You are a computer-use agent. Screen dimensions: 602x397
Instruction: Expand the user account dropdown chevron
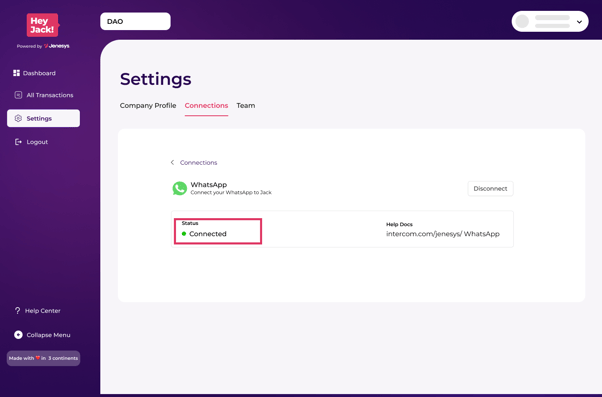click(579, 22)
